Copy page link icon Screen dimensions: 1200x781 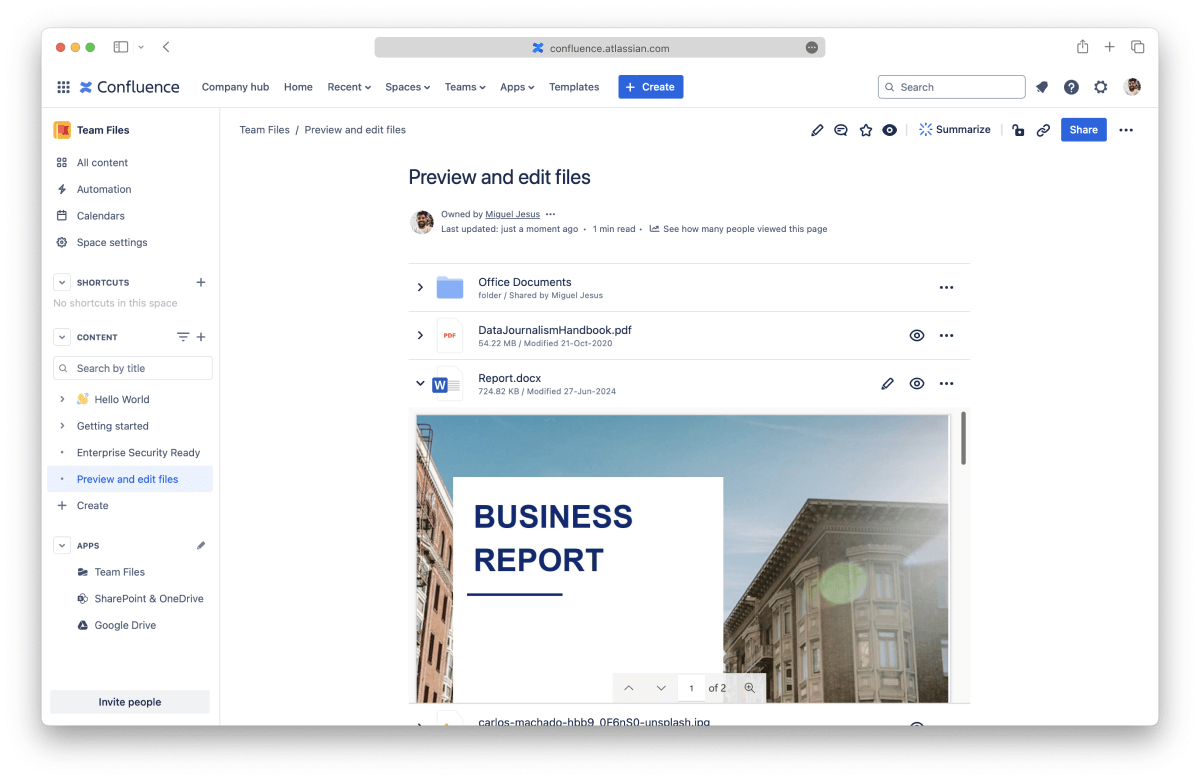(x=1043, y=130)
